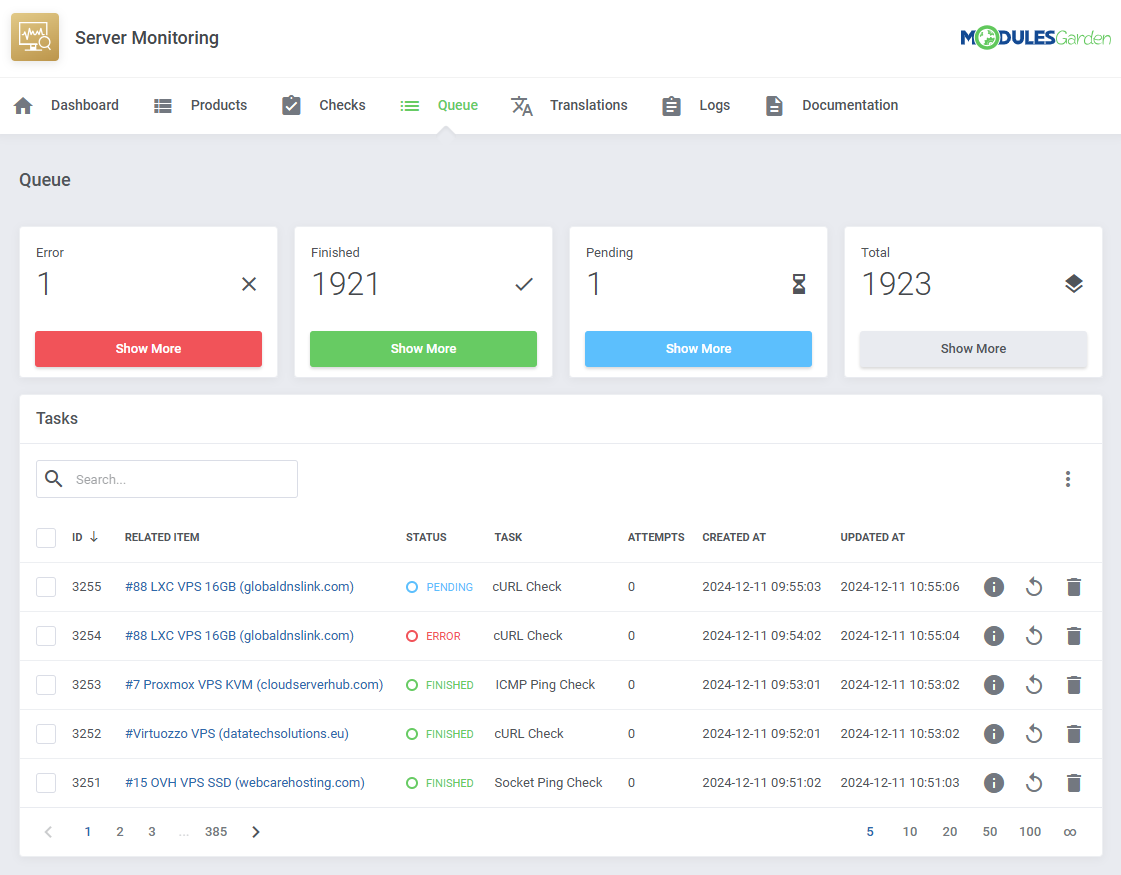Screen dimensions: 1121x875
Task: Check the box for task 3251
Action: pyautogui.click(x=46, y=783)
